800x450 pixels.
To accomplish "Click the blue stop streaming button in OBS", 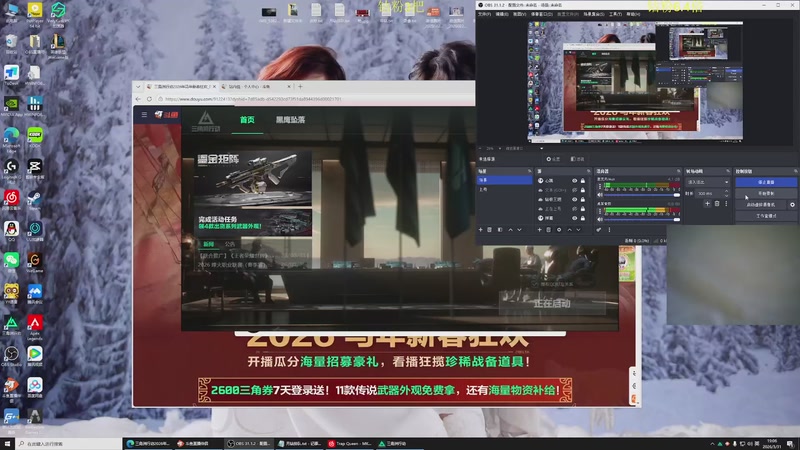I will [x=766, y=182].
